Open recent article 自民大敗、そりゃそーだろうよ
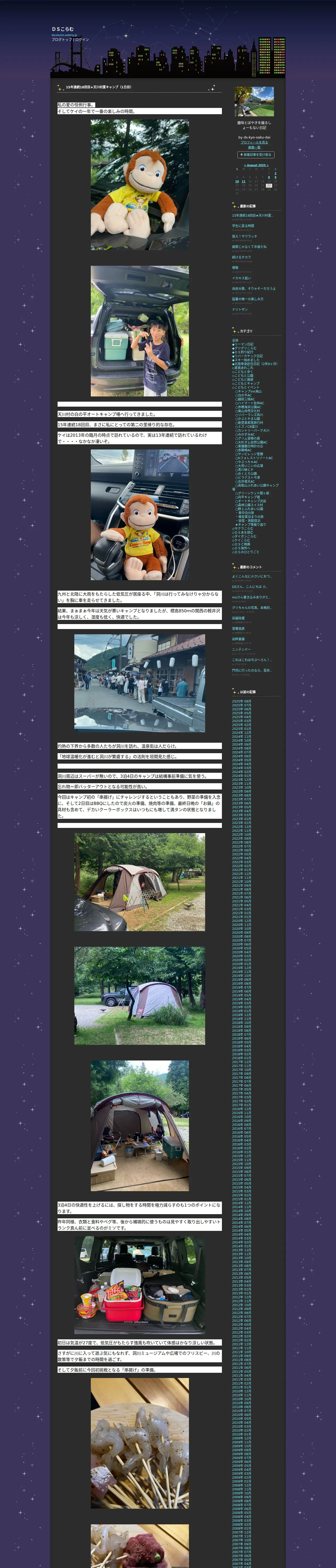The width and height of the screenshot is (336, 1568). tap(254, 289)
